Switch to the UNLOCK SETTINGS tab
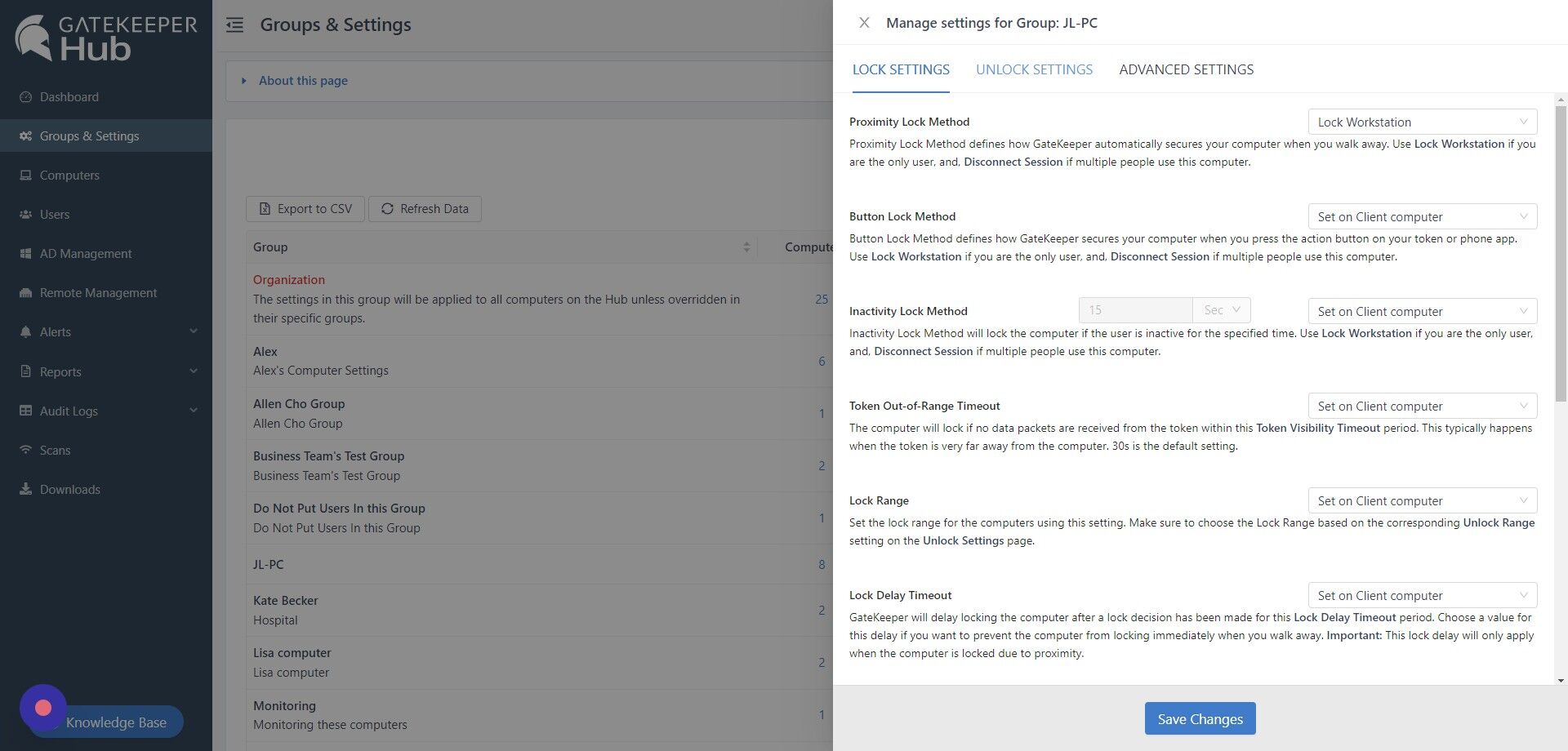The image size is (1568, 751). coord(1034,69)
